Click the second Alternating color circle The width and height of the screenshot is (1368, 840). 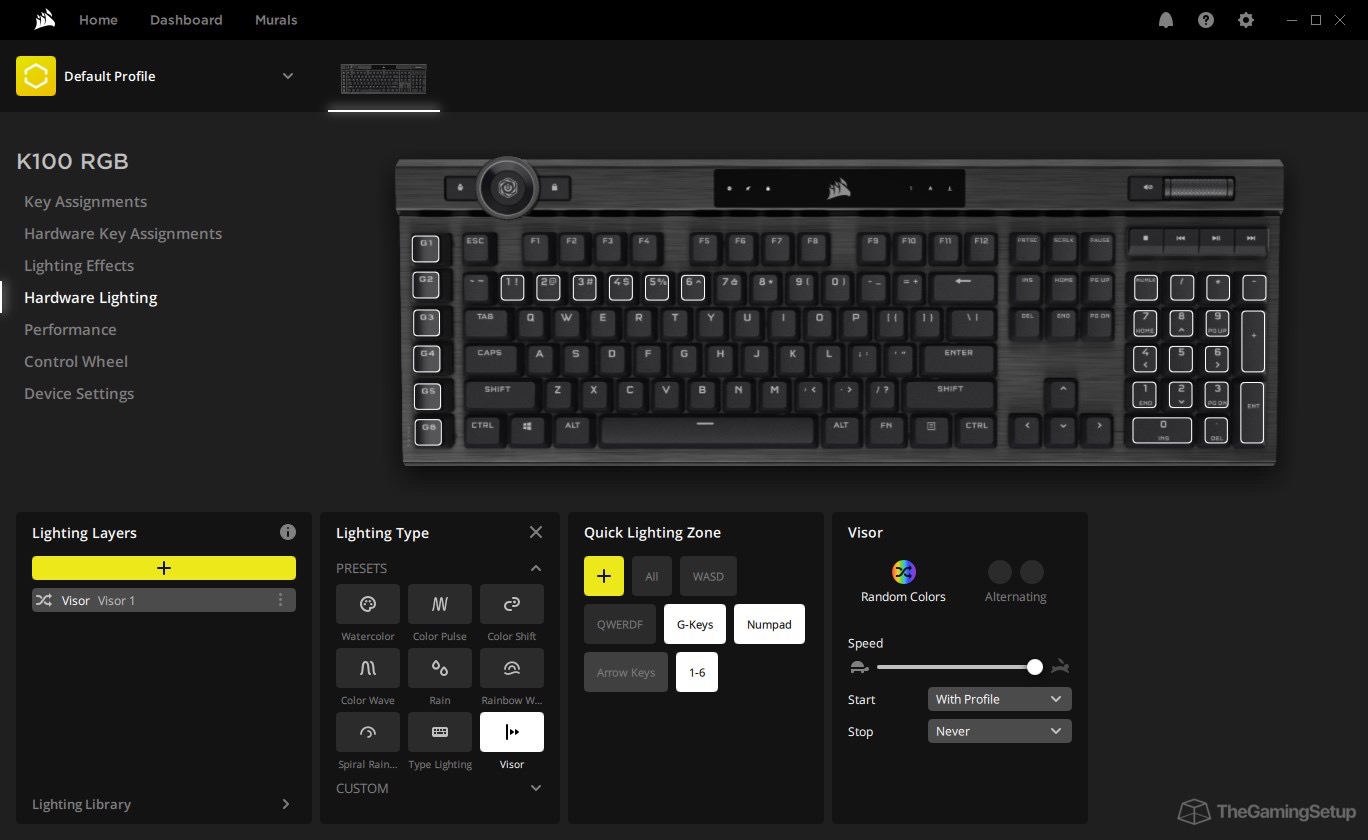click(x=1032, y=572)
